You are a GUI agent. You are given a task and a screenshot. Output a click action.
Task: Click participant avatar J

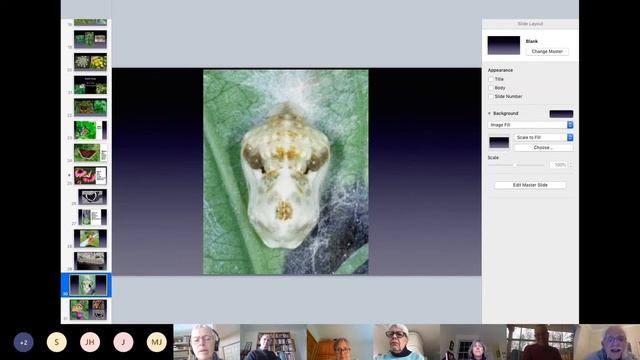pyautogui.click(x=123, y=342)
